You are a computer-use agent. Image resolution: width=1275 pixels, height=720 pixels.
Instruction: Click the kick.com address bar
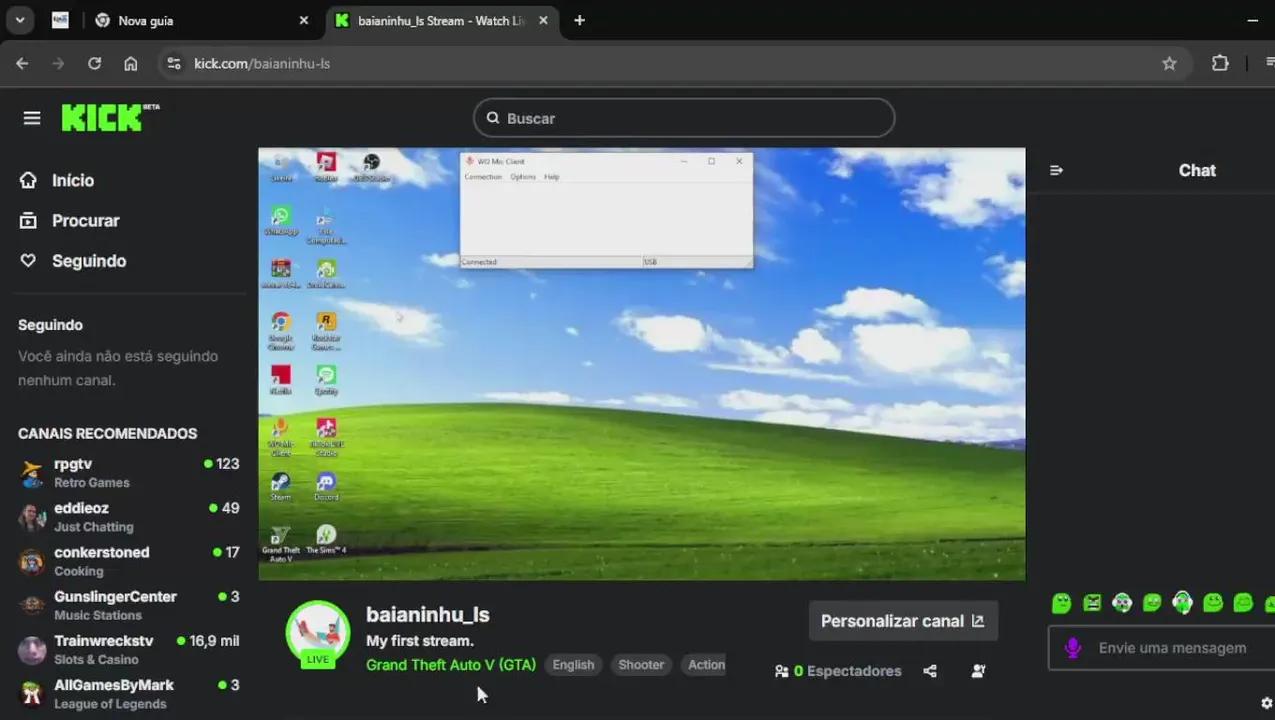[x=675, y=63]
